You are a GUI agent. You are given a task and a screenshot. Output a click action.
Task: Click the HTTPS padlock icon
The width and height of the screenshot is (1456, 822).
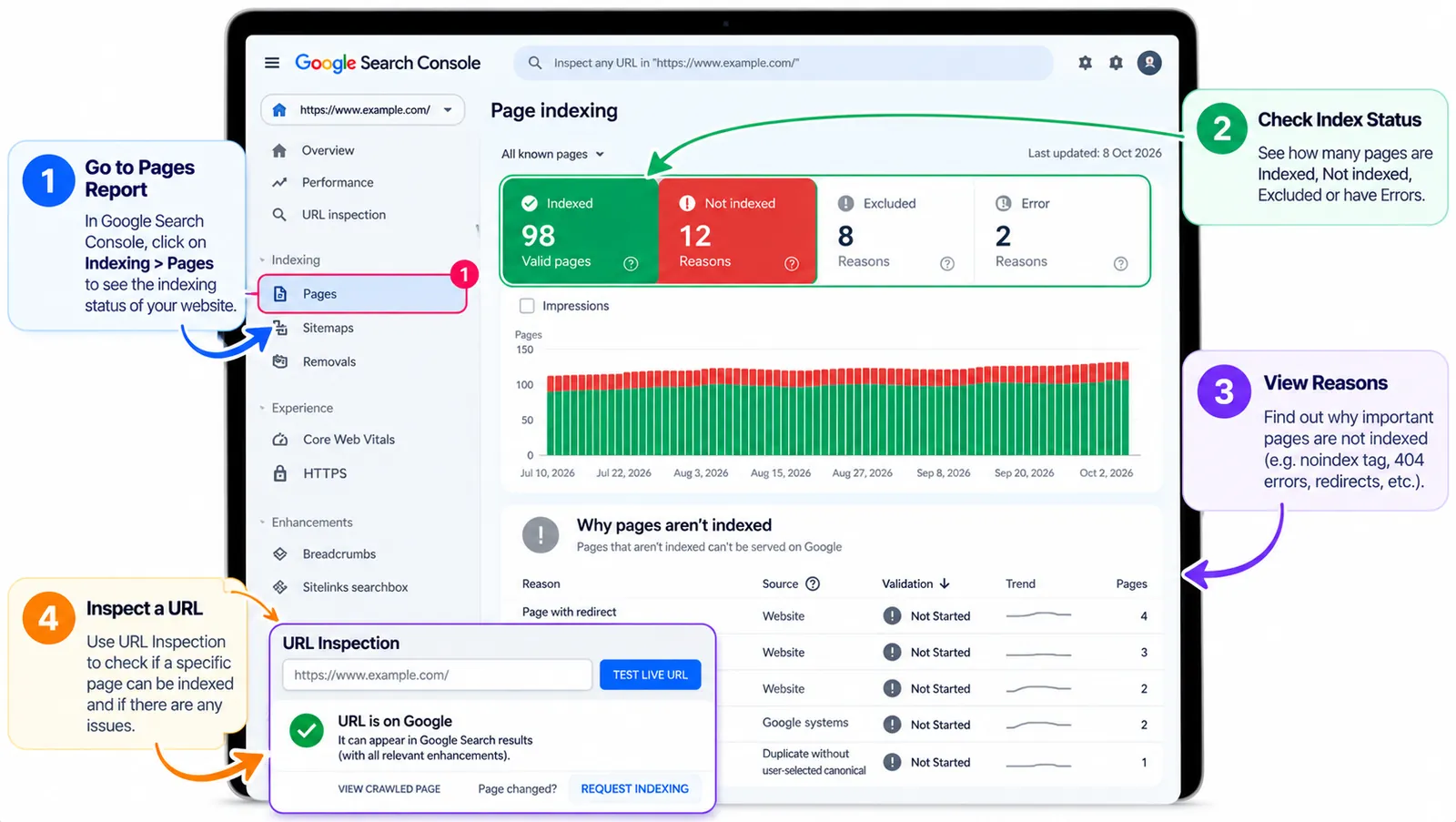280,473
